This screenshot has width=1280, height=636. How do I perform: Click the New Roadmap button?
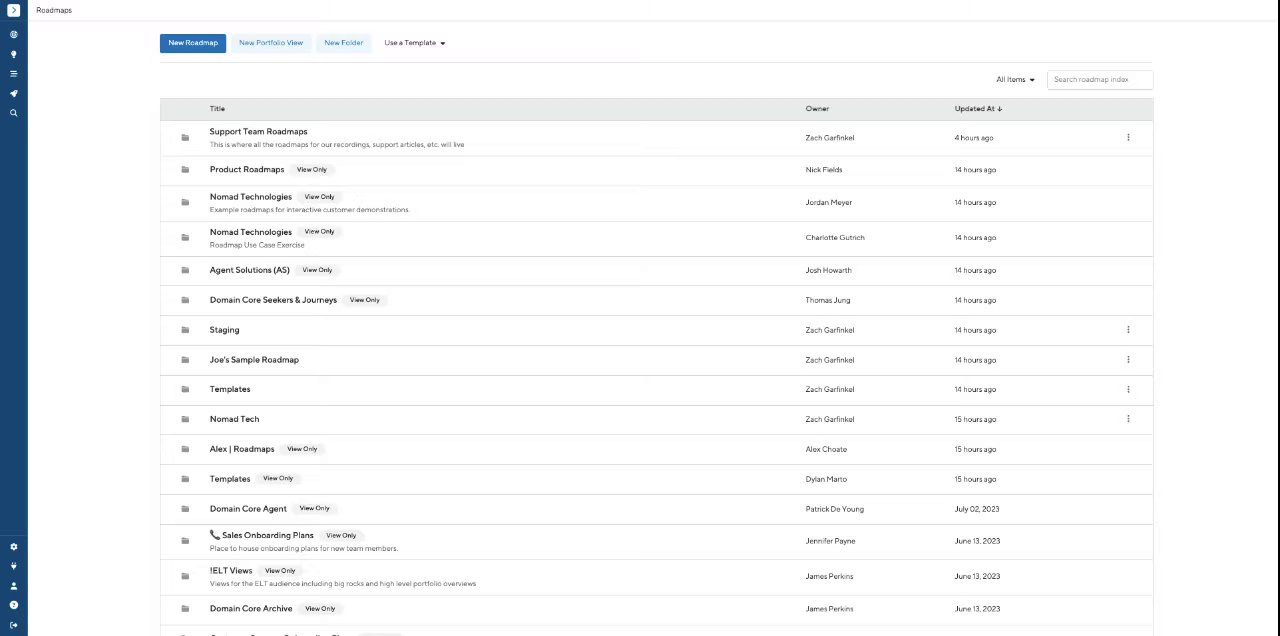point(193,43)
